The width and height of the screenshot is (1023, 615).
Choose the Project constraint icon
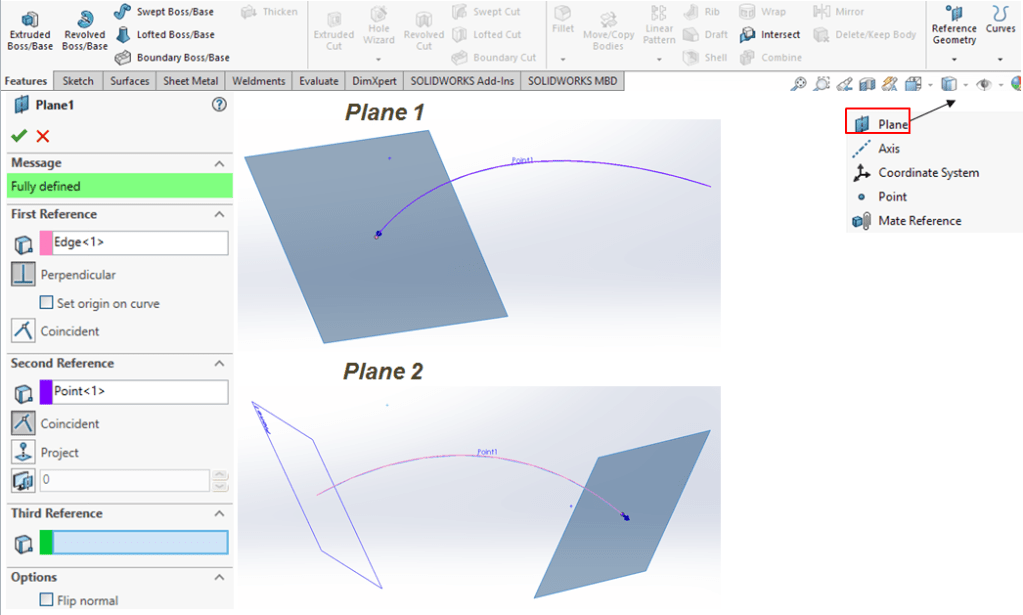point(22,452)
